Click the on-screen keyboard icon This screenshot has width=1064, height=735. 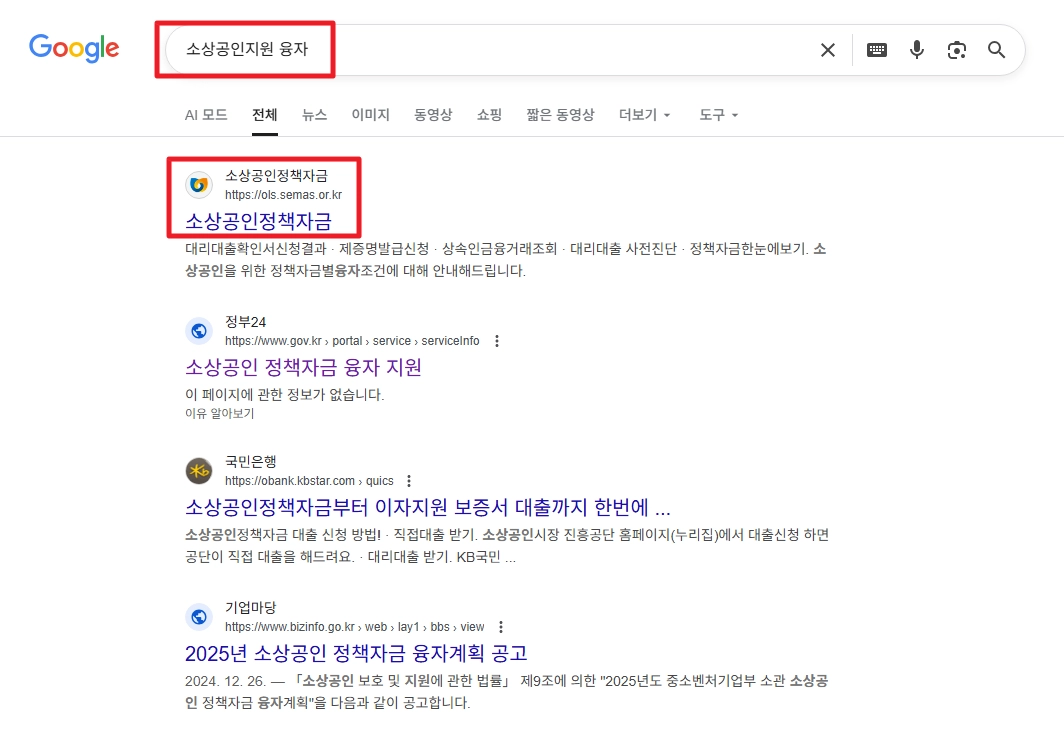tap(877, 49)
